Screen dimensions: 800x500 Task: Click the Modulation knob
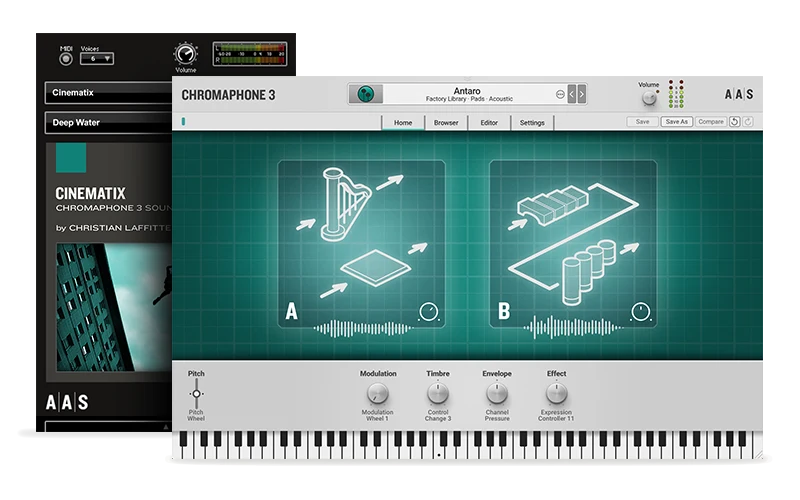point(378,393)
